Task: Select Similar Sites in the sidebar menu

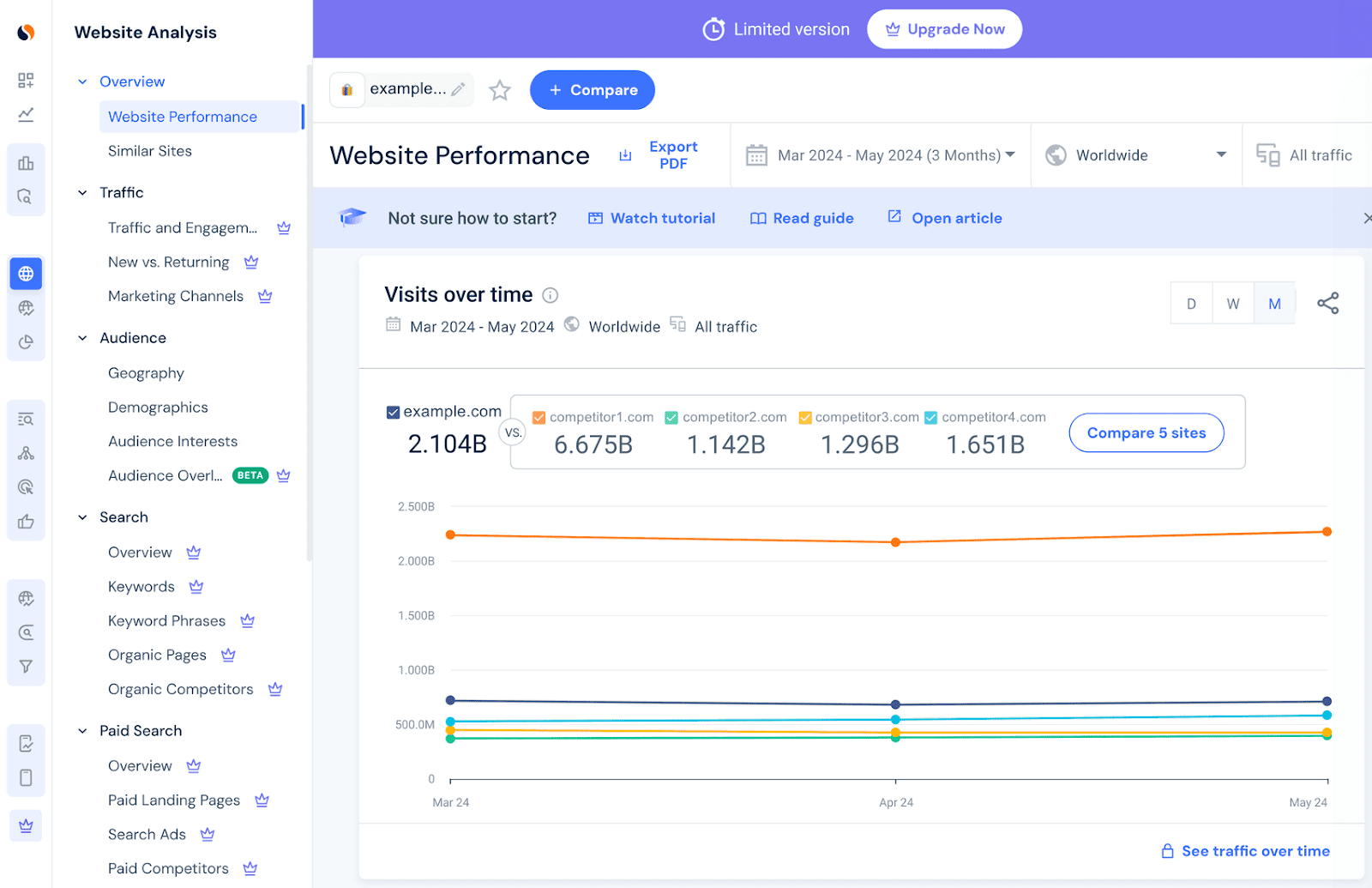Action: tap(149, 151)
